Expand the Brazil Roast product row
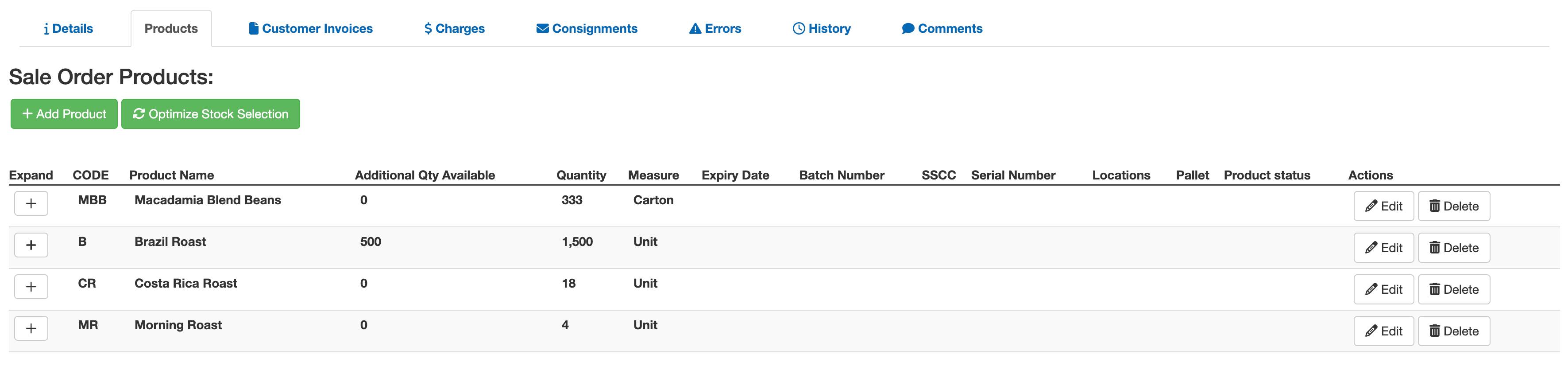Image resolution: width=1568 pixels, height=374 pixels. pos(31,245)
